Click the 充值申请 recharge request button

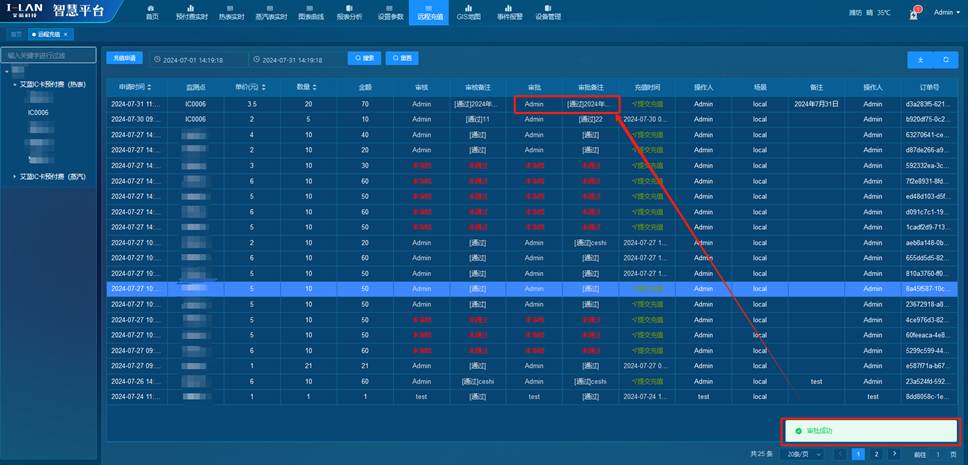125,59
